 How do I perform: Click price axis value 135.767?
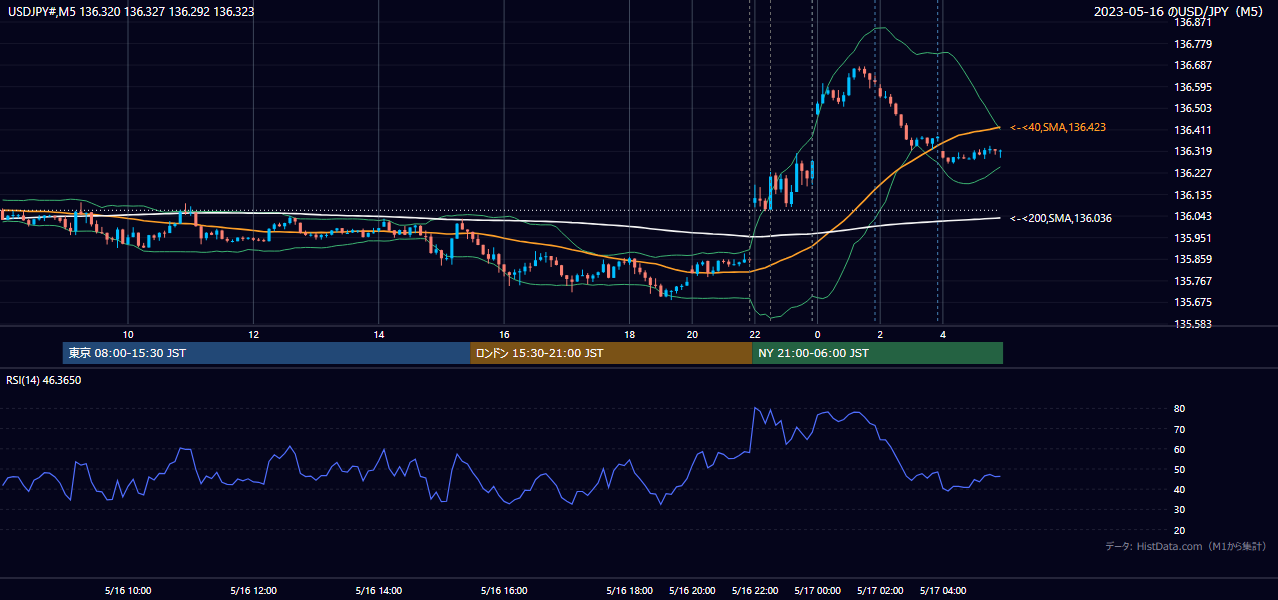(x=1192, y=281)
